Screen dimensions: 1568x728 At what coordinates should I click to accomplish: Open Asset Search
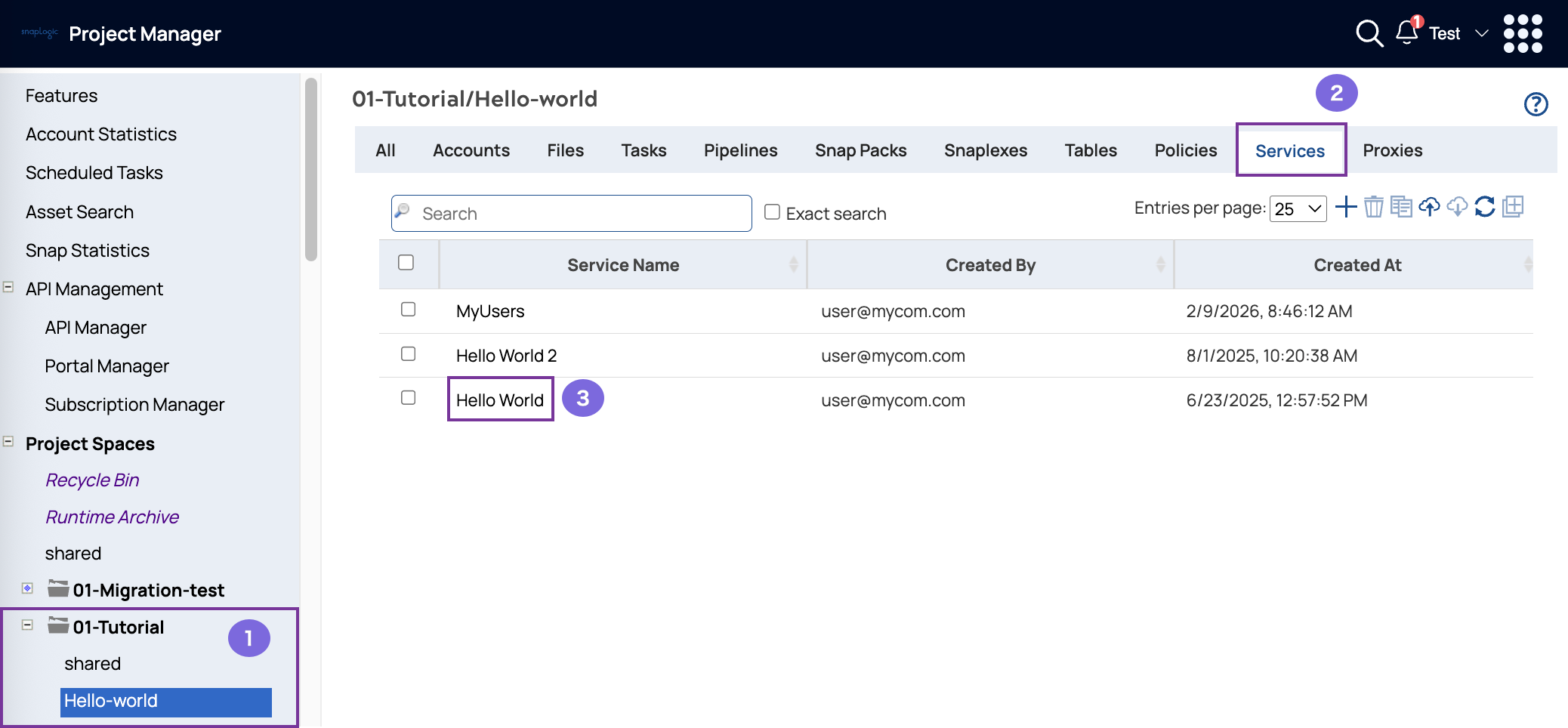click(x=79, y=212)
